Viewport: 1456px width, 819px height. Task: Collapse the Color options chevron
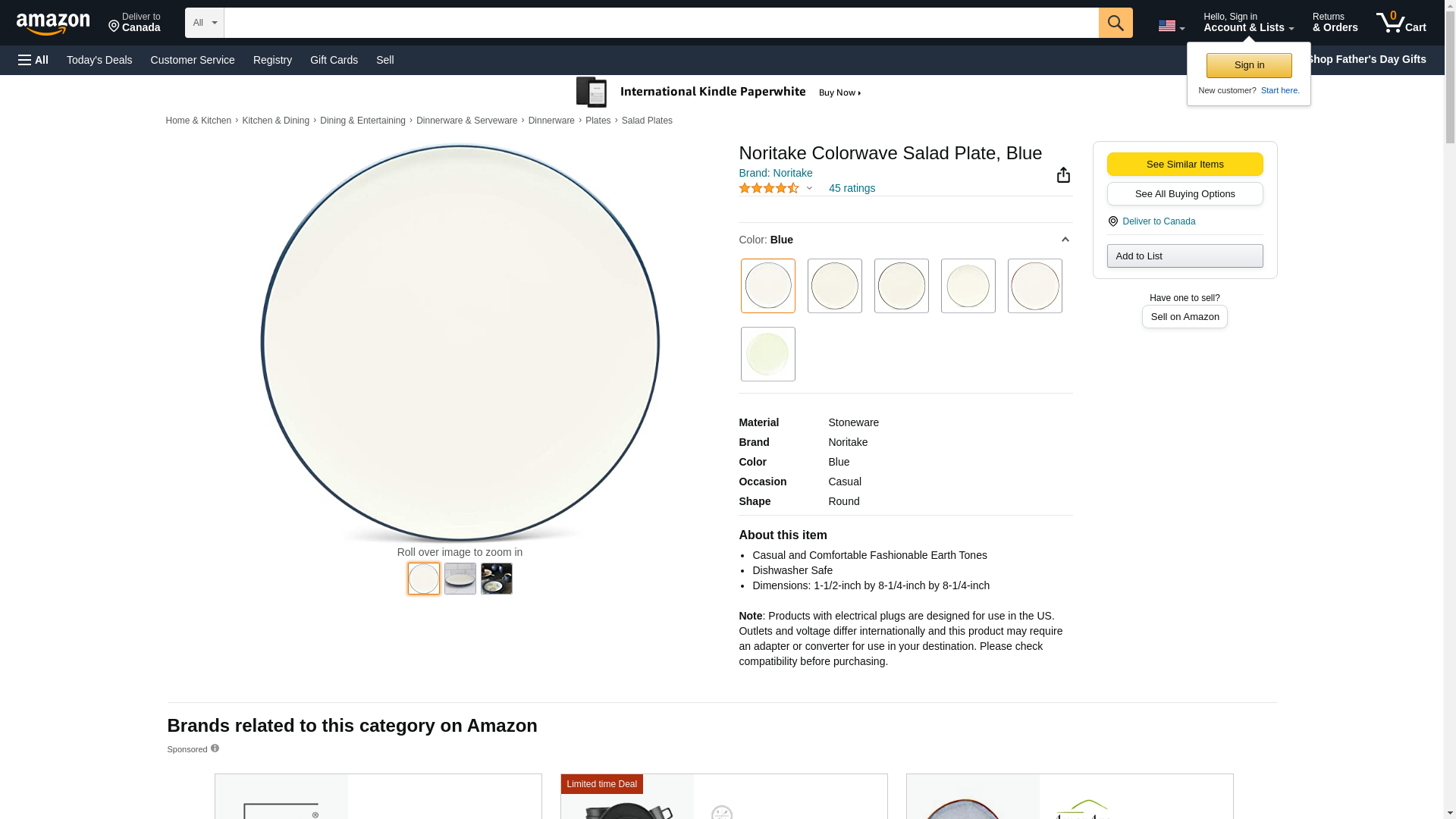pos(1065,240)
